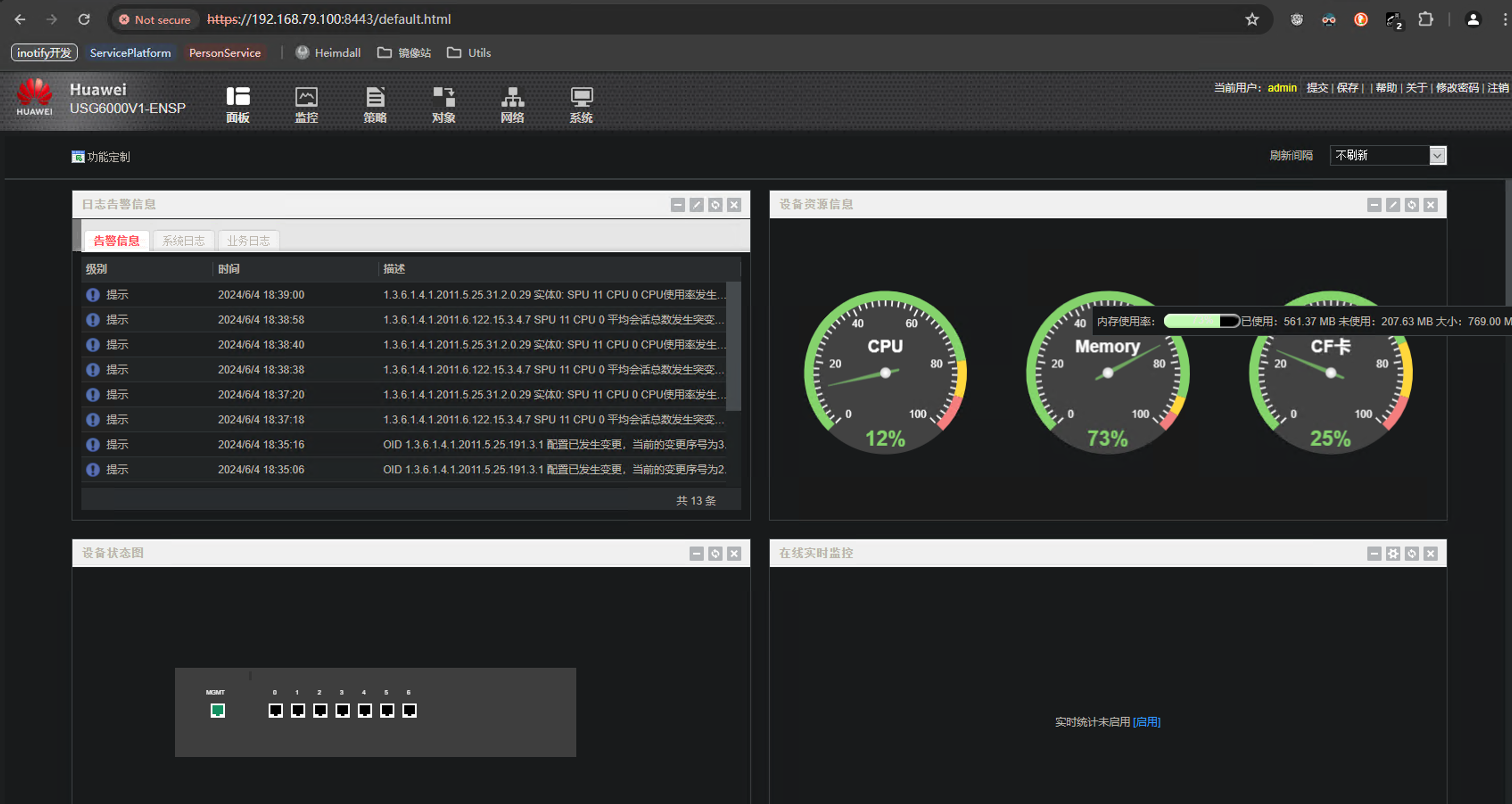Image resolution: width=1512 pixels, height=804 pixels.
Task: Collapse the 设备资源信息 panel
Action: coord(1374,205)
